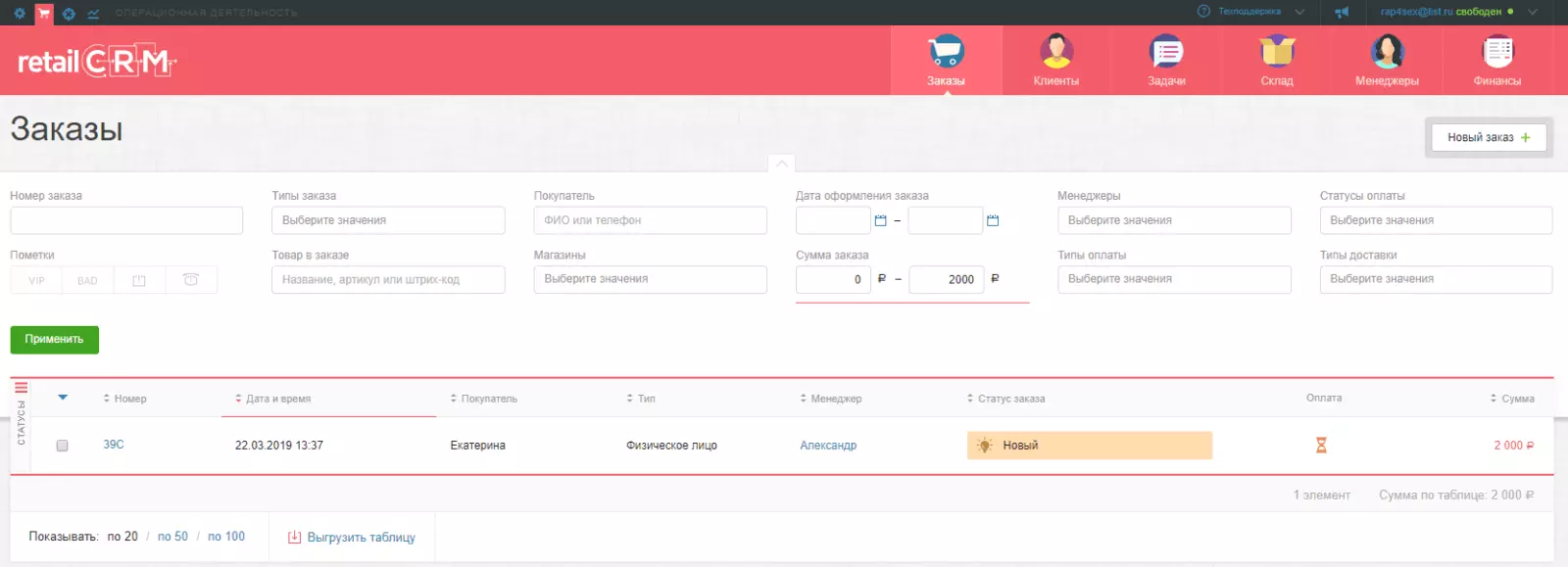This screenshot has width=1568, height=567.
Task: Open the Задачи section
Action: 1166,60
